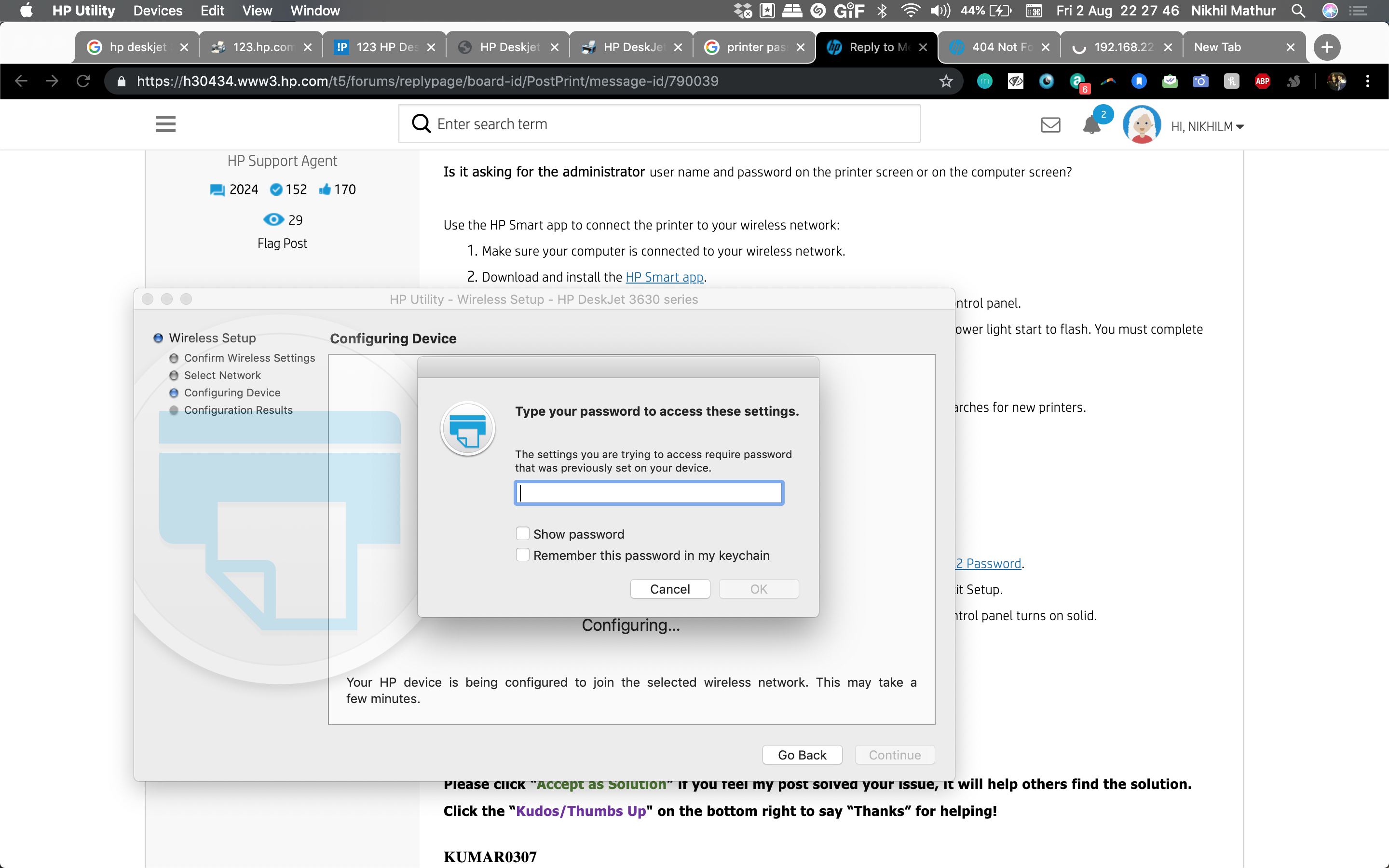Expand the HI, NIKHILM account dropdown
Screen dimensions: 1389x868
(x=1208, y=126)
